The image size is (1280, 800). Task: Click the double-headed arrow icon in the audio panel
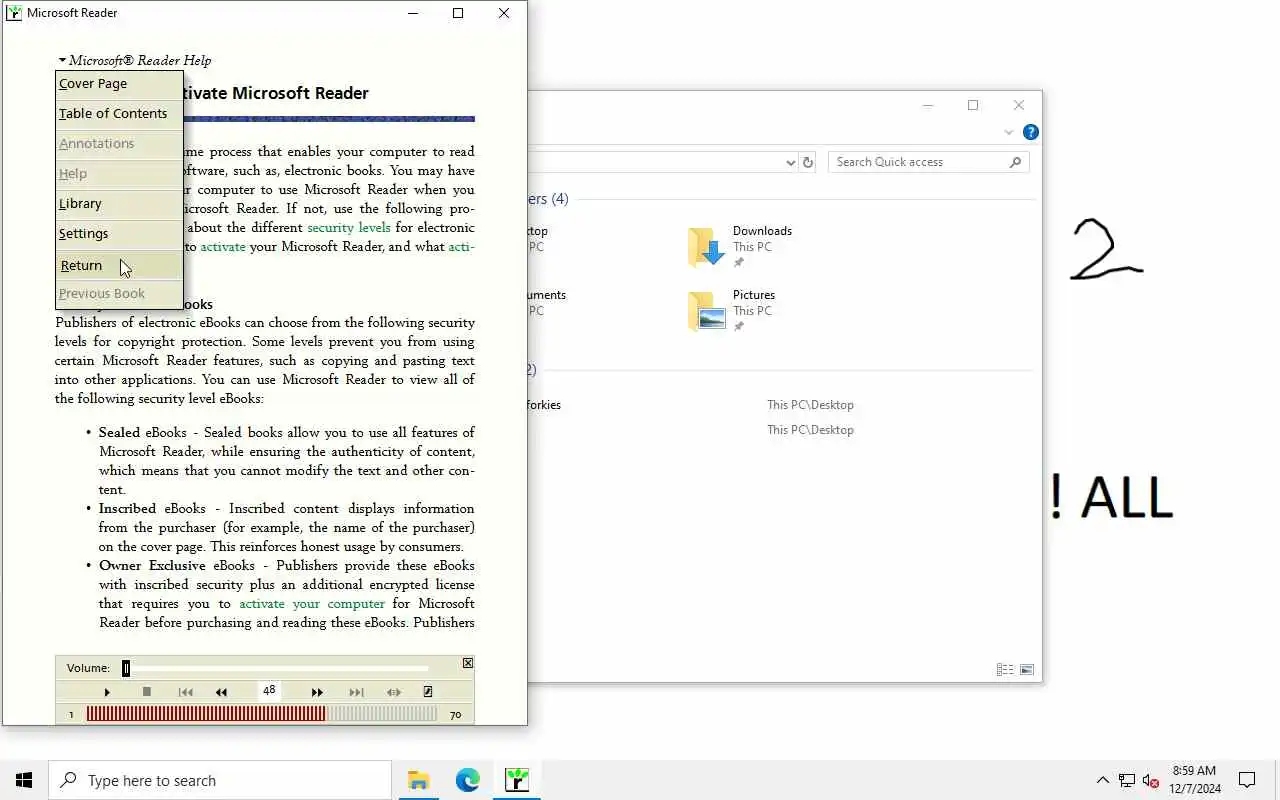coord(394,692)
